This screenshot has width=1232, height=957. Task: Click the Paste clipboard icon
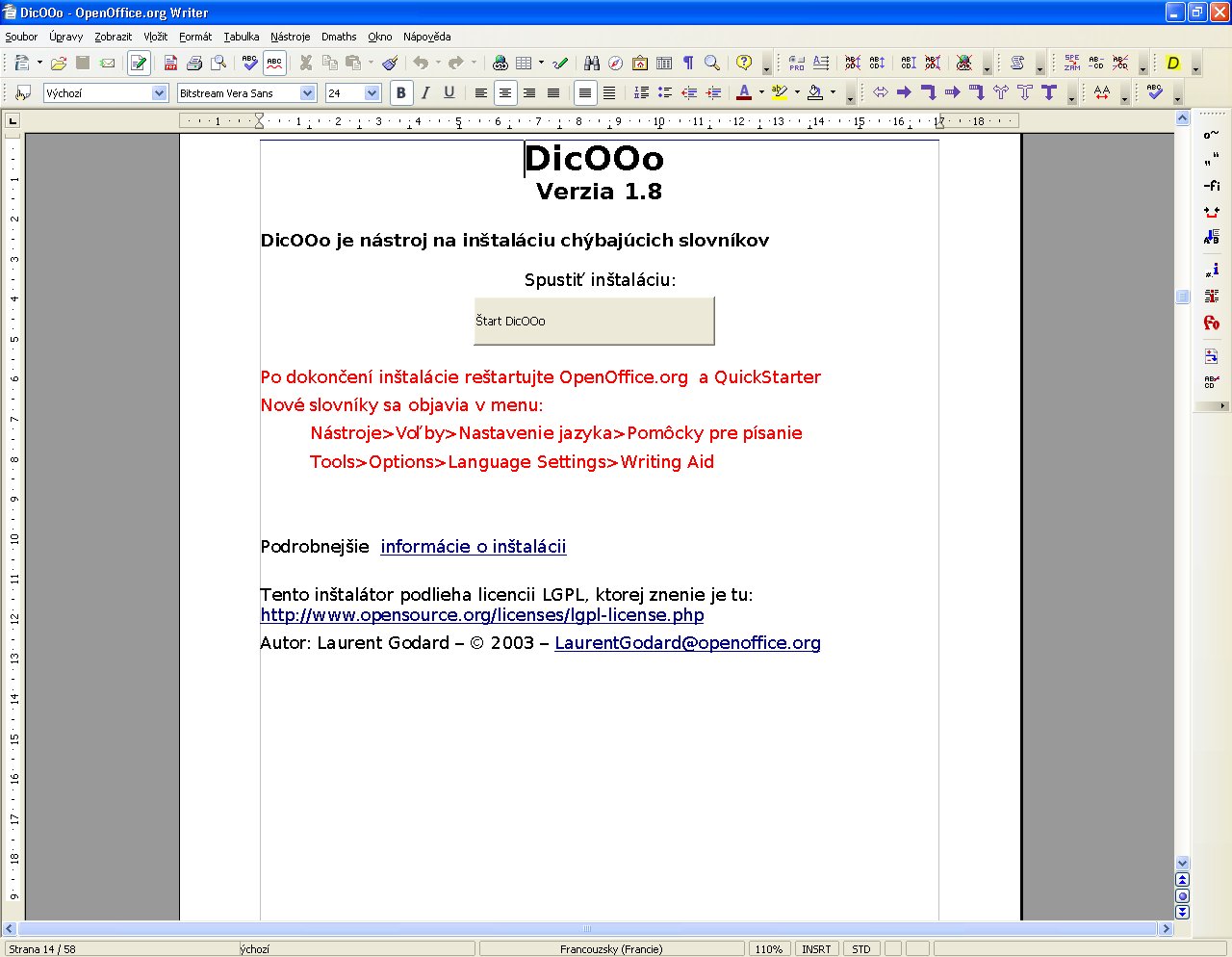tap(353, 63)
